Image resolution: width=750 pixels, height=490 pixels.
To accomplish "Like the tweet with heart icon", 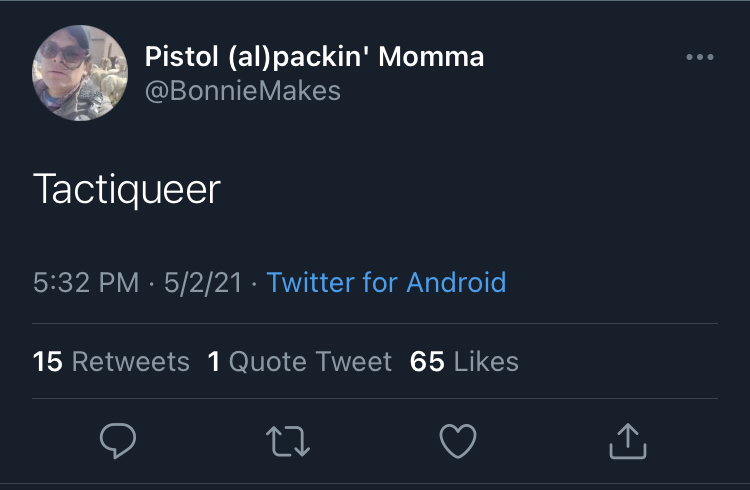I will coord(458,441).
